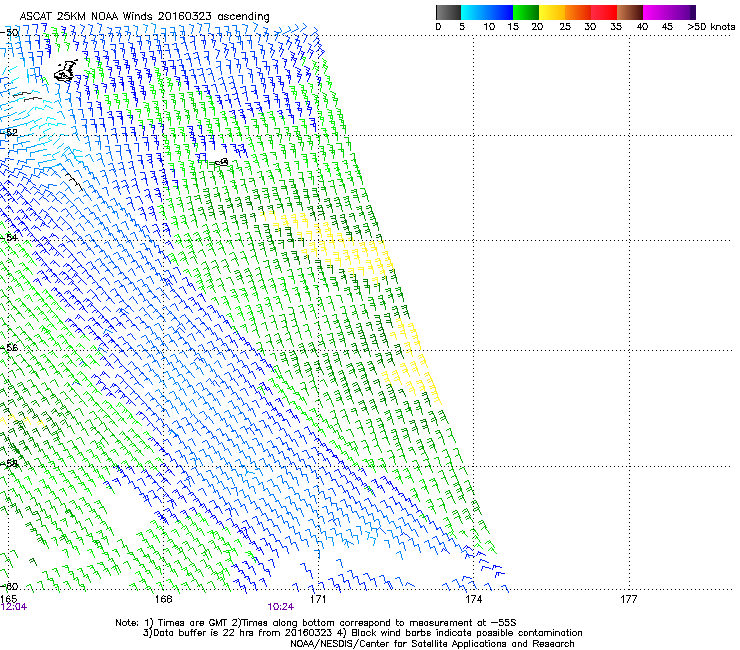Screen dimensions: 740x650
Task: Select the orange 25-30 knots color band
Action: coord(578,12)
